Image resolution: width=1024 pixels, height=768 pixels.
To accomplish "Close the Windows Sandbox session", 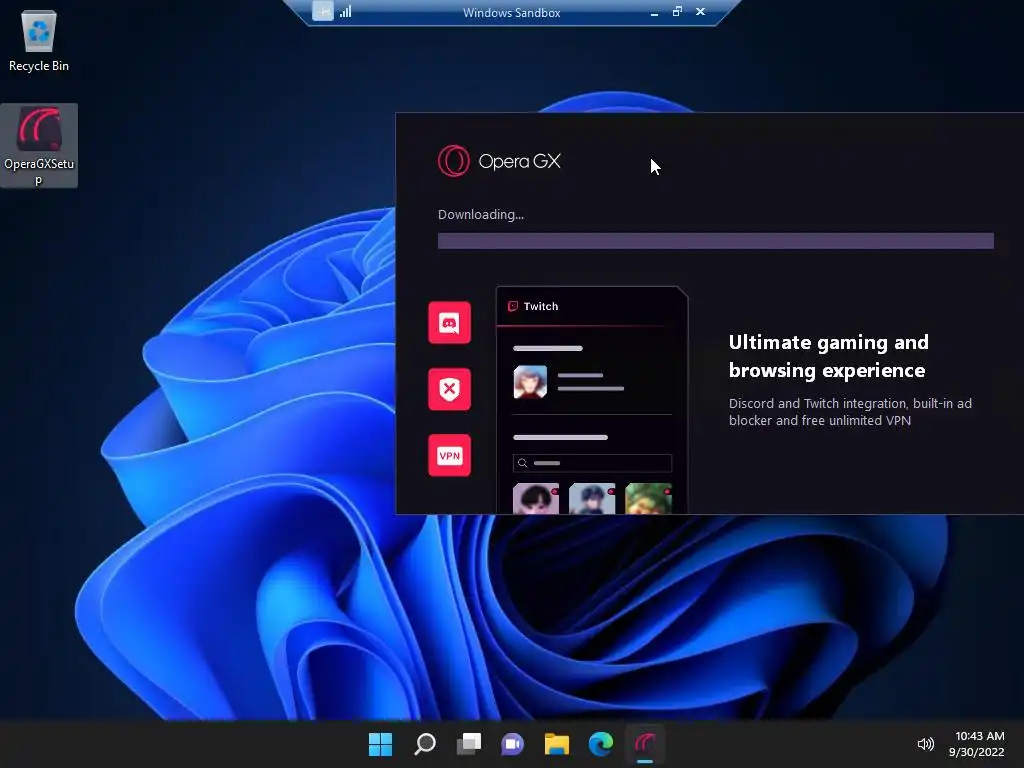I will point(700,12).
